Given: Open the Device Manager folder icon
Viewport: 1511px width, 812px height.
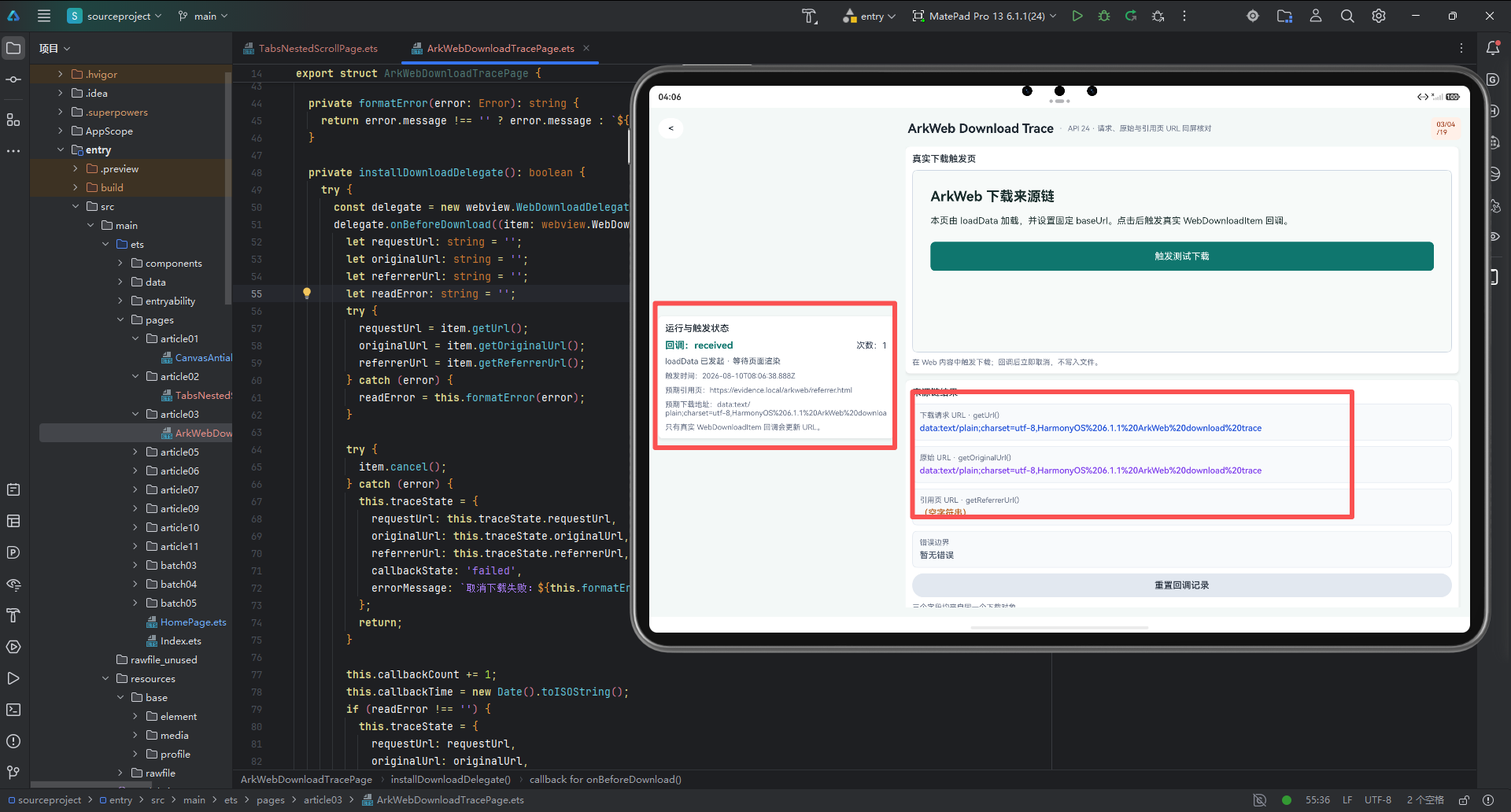Looking at the screenshot, I should (x=1284, y=16).
